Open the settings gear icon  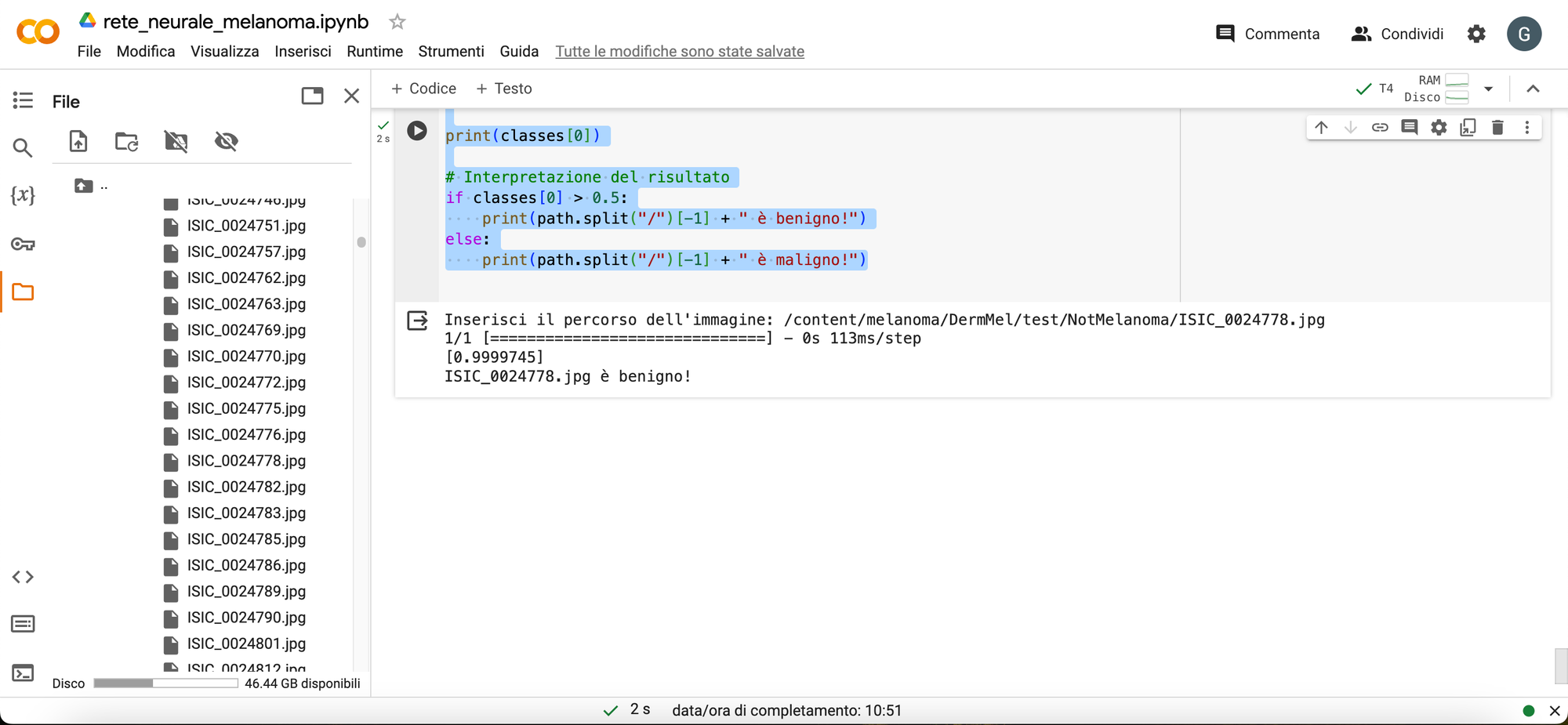[x=1476, y=34]
